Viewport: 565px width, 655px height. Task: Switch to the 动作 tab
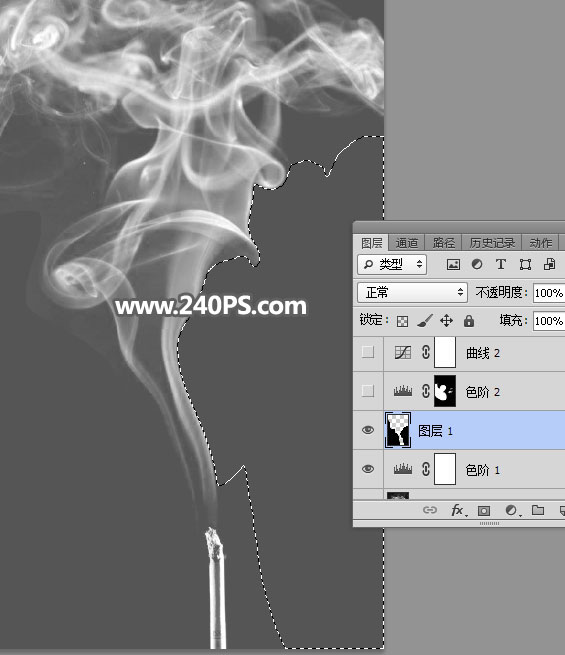click(540, 243)
